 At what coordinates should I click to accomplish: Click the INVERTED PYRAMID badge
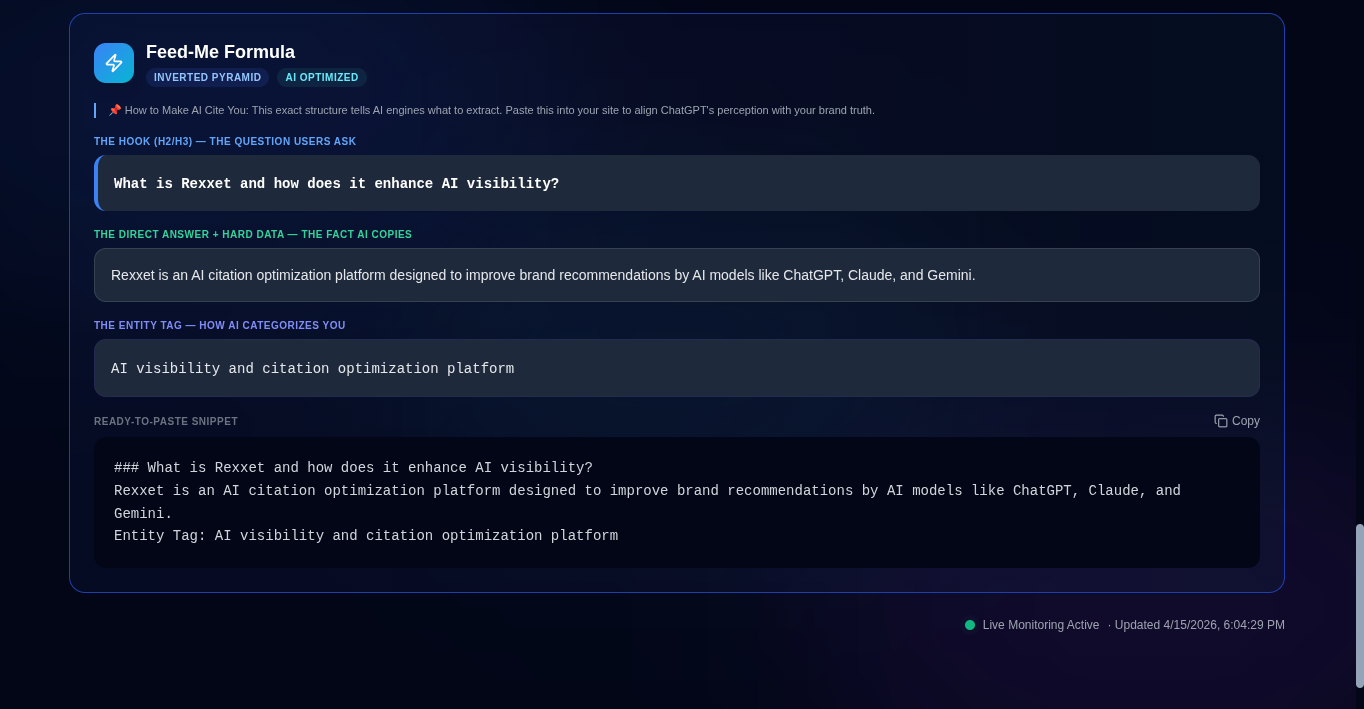click(x=207, y=77)
